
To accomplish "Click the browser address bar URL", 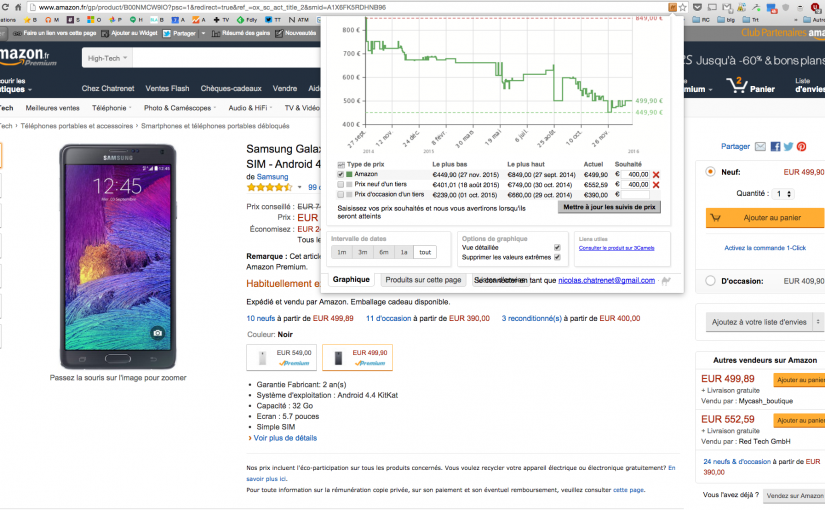I will click(212, 7).
